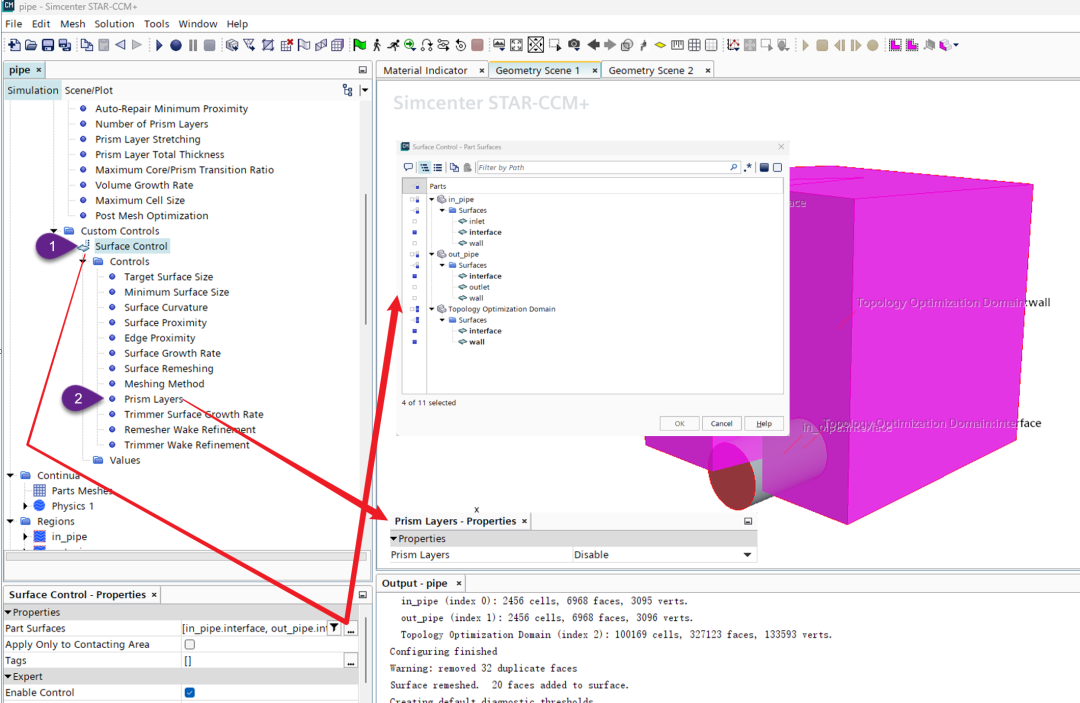This screenshot has width=1080, height=703.
Task: Collapse the Continua tree node
Action: pos(10,476)
